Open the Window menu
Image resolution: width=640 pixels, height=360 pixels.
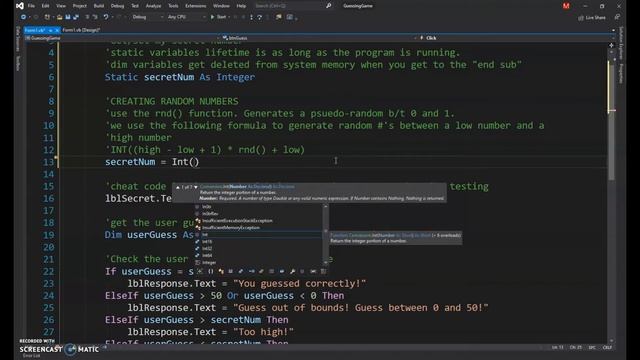click(x=221, y=6)
